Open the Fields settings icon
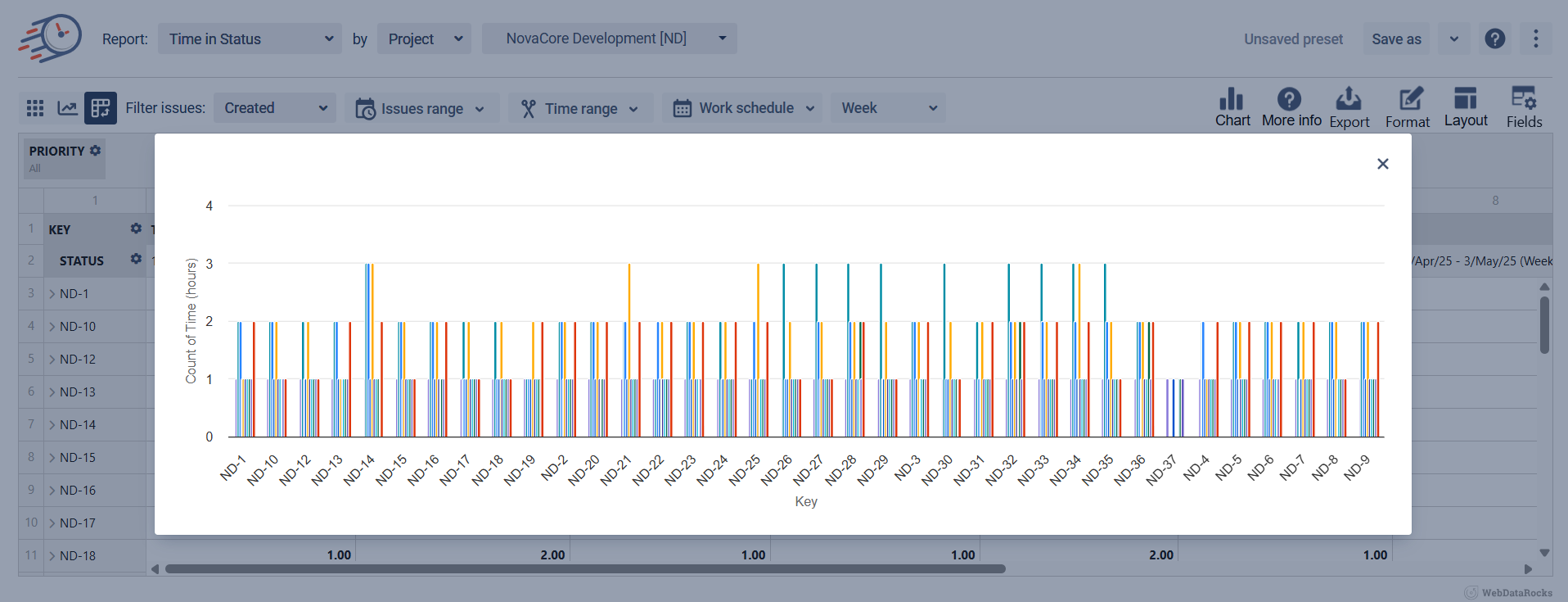1568x602 pixels. pos(1523,100)
